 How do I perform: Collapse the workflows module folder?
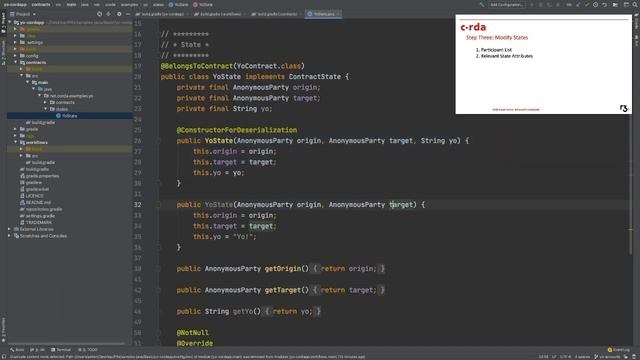coord(16,142)
